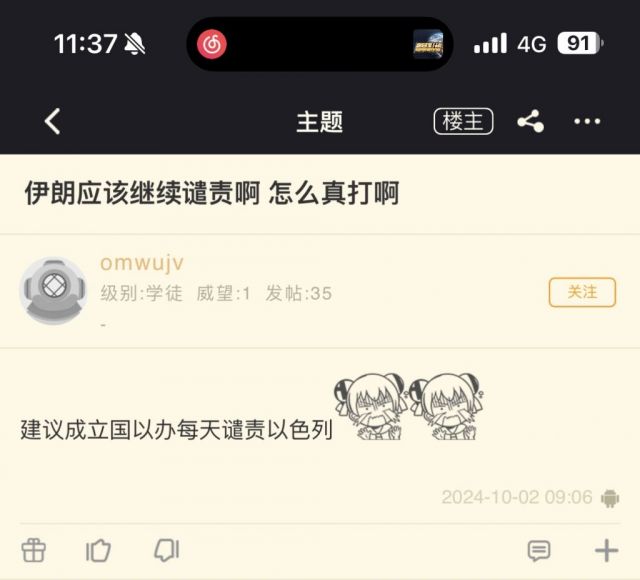The width and height of the screenshot is (640, 580).
Task: Select the post title 伊朗应该继续谴责啊
Action: [142, 193]
